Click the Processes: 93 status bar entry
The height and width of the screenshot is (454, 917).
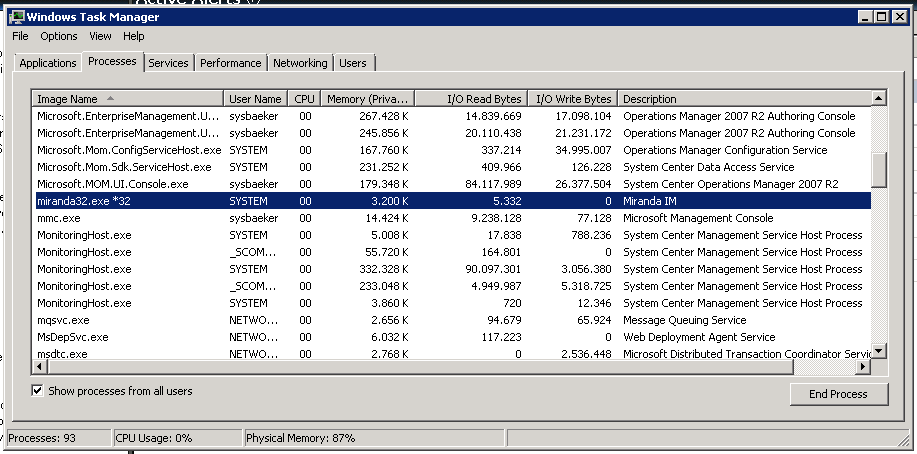click(x=58, y=438)
